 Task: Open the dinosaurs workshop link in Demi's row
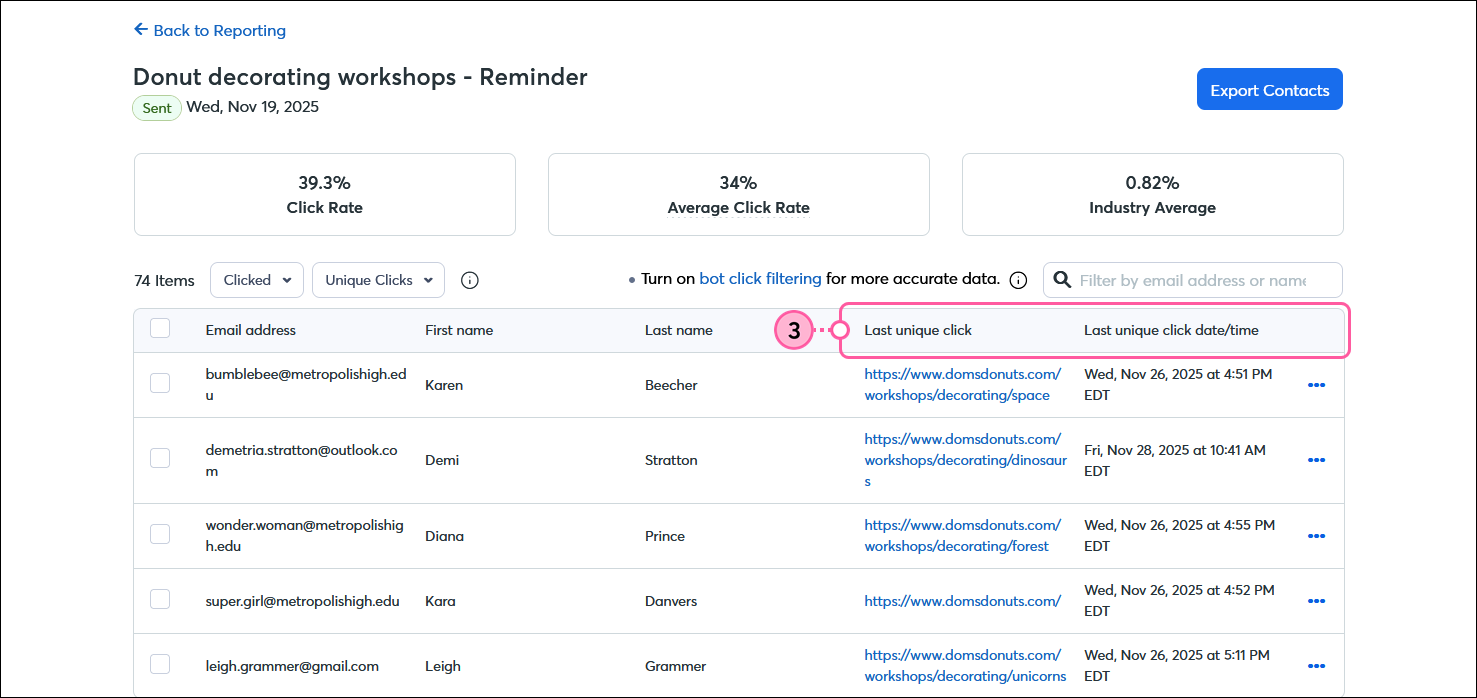(964, 460)
